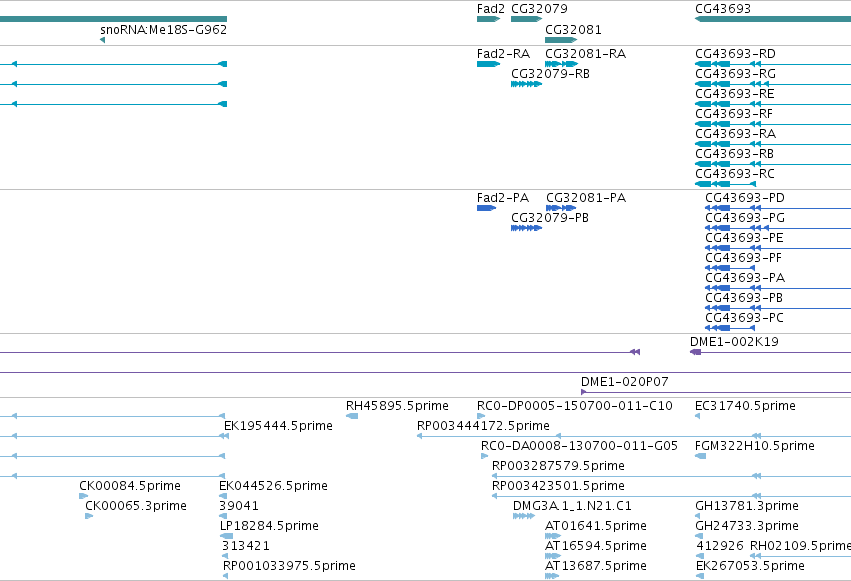
Task: Click EST RH02109.5prime
Action: [x=801, y=556]
